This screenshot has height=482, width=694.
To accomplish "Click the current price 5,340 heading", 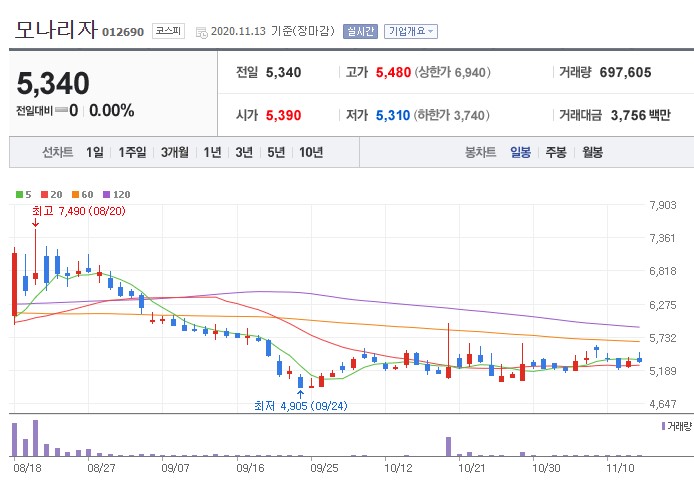I will [x=53, y=83].
